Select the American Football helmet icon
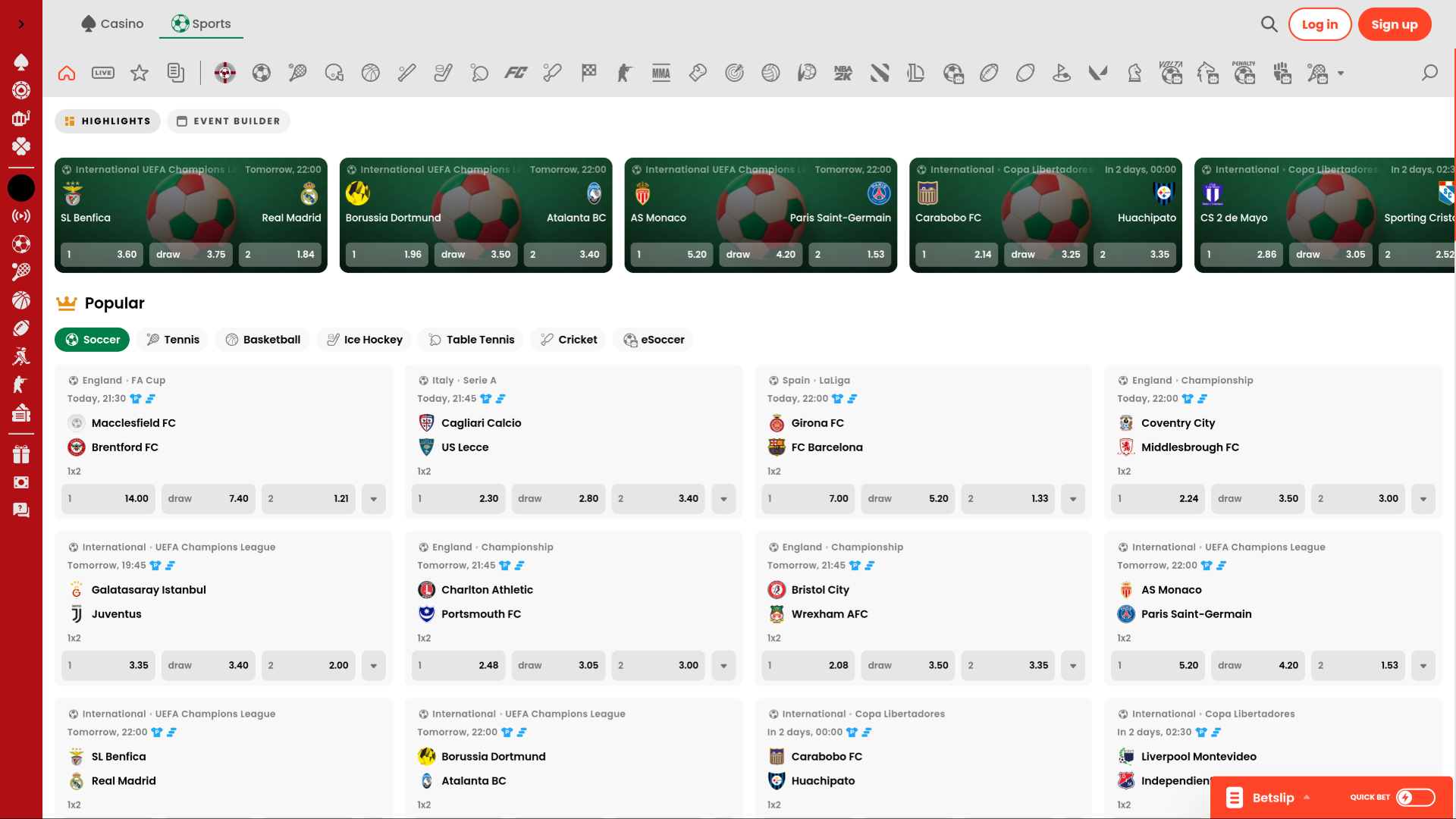The width and height of the screenshot is (1456, 819). 334,73
